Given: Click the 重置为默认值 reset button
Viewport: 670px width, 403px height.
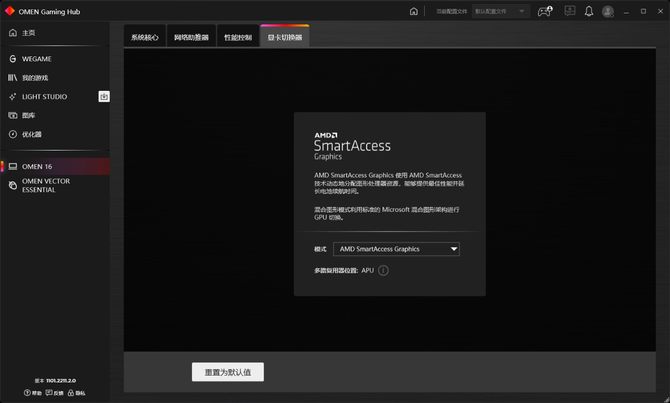Looking at the screenshot, I should 228,372.
